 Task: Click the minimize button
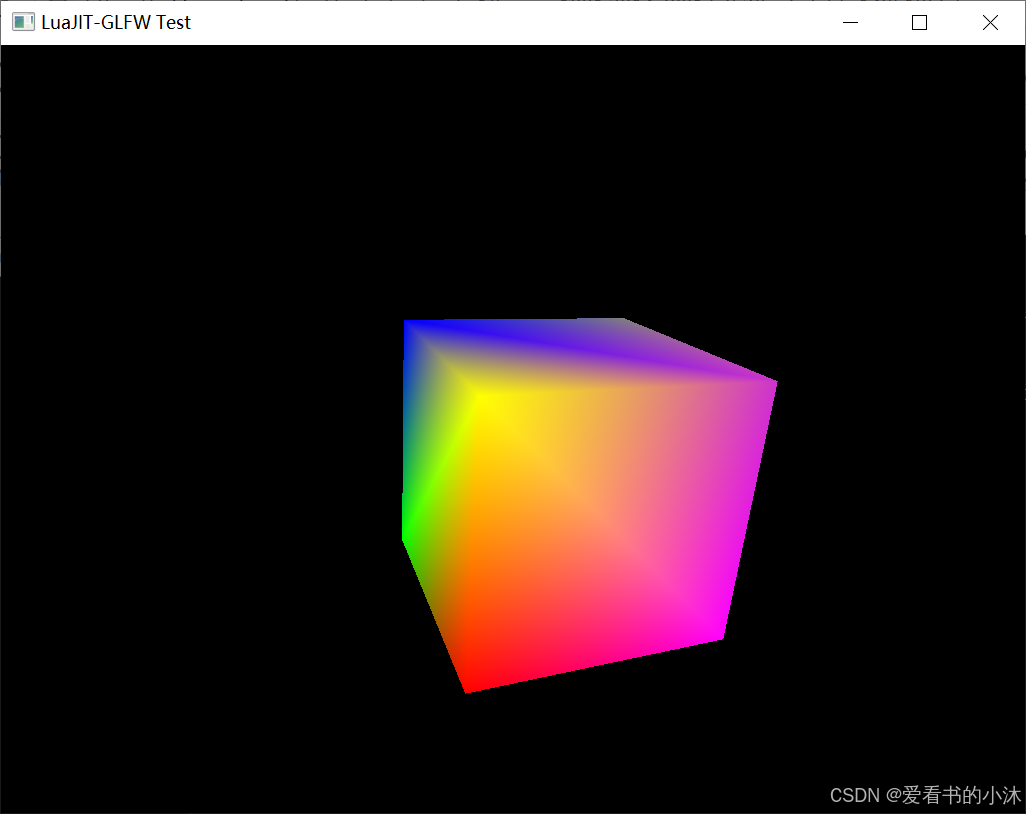click(x=849, y=22)
